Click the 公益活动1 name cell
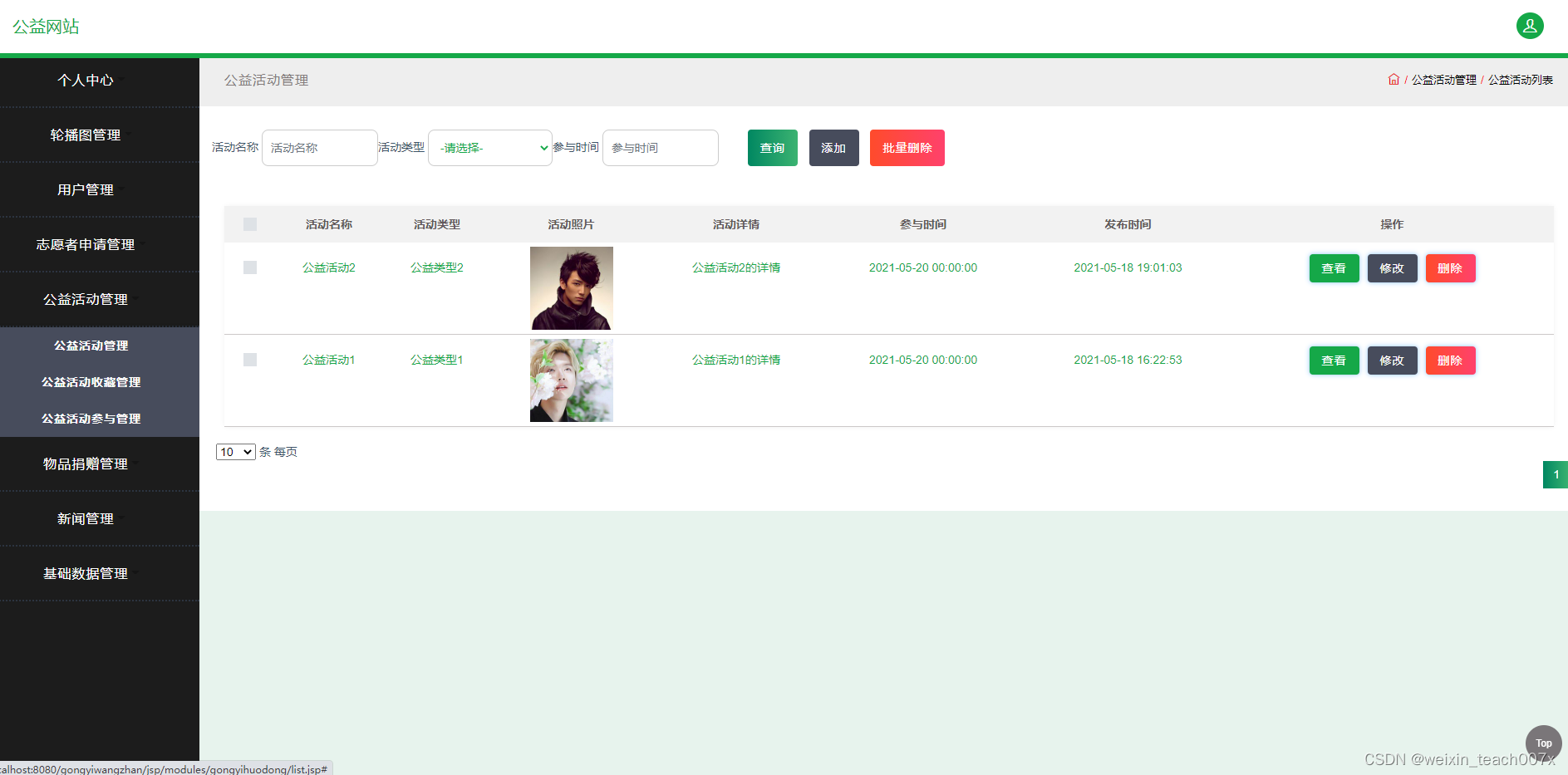1568x775 pixels. pyautogui.click(x=329, y=360)
